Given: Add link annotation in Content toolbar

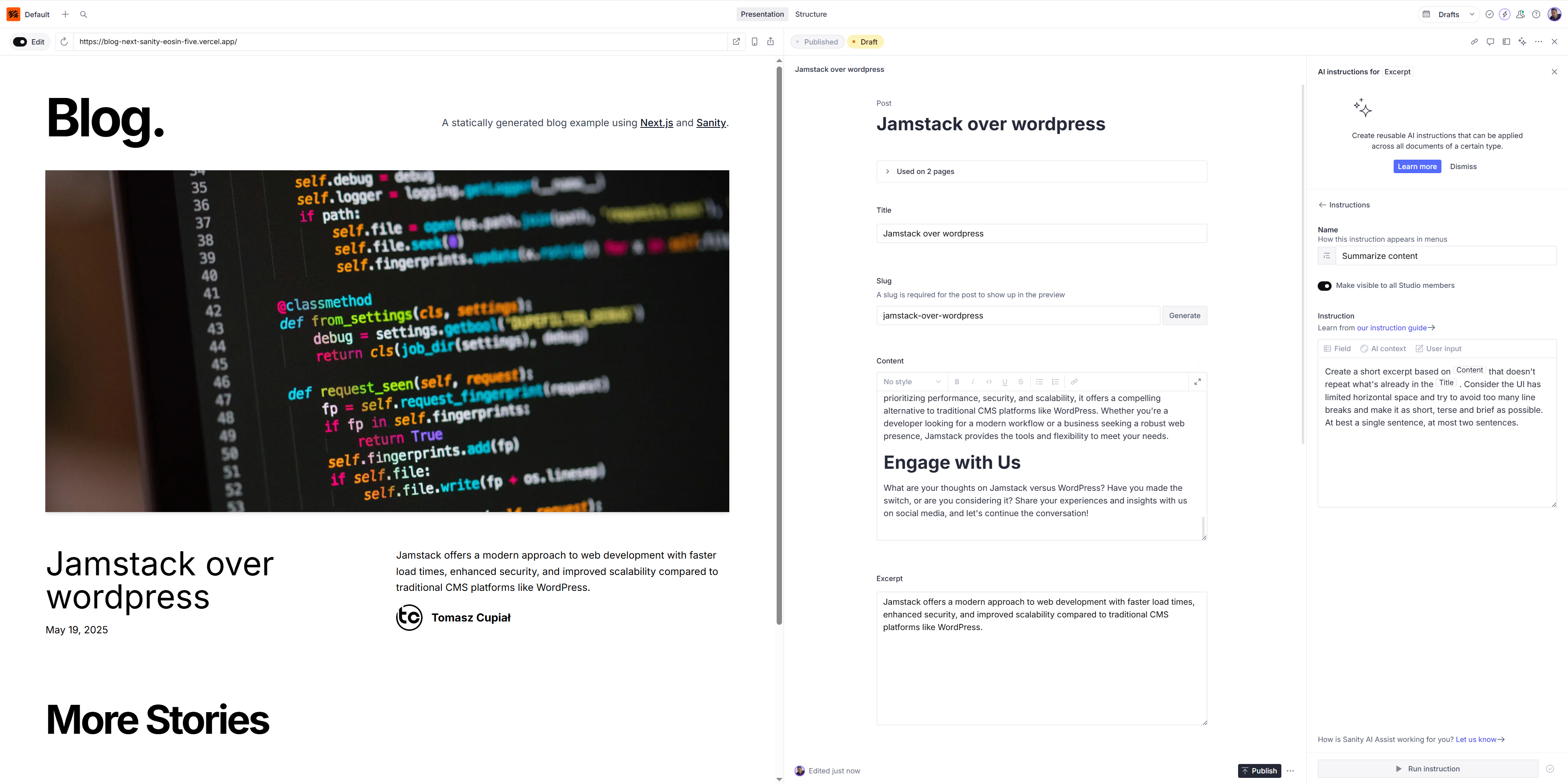Looking at the screenshot, I should point(1074,382).
